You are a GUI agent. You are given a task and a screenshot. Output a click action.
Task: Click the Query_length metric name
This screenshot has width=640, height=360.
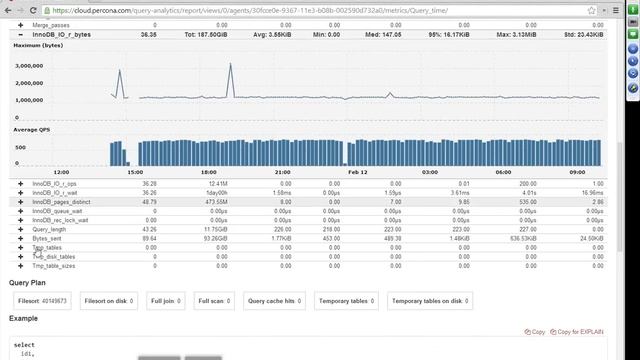point(49,229)
